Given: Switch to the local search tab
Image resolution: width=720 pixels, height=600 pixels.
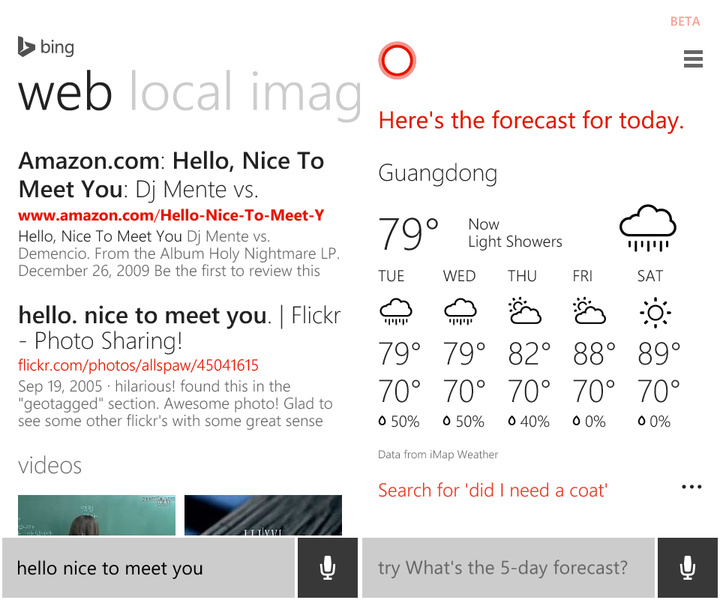Looking at the screenshot, I should [181, 94].
